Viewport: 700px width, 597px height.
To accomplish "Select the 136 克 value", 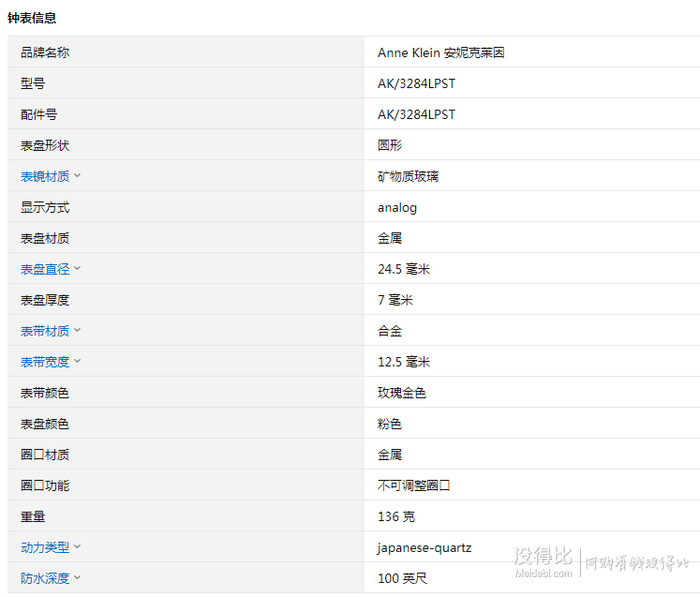I will pos(396,517).
